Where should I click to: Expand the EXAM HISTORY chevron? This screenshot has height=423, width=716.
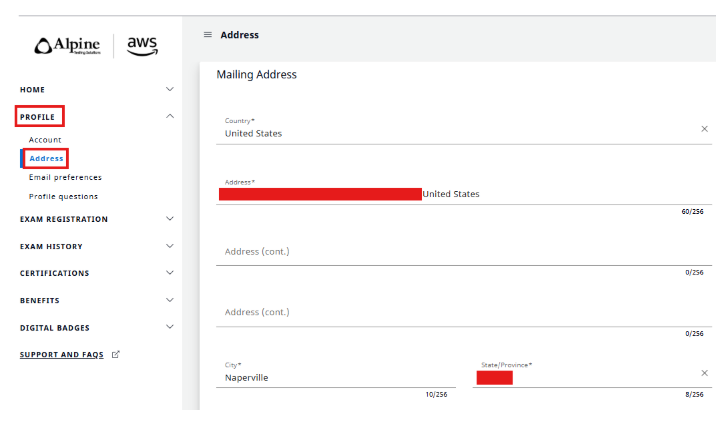[x=170, y=246]
